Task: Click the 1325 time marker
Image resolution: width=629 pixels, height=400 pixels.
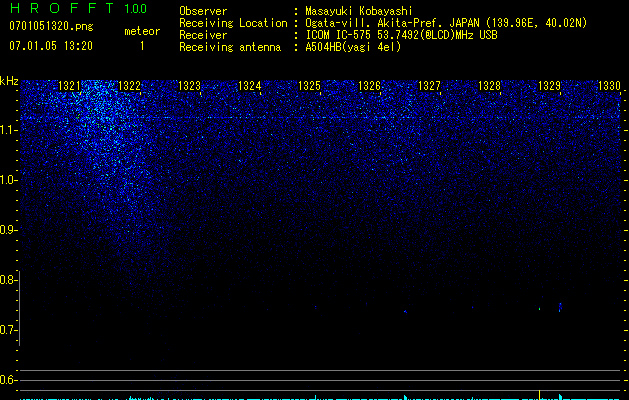Action: click(x=310, y=86)
